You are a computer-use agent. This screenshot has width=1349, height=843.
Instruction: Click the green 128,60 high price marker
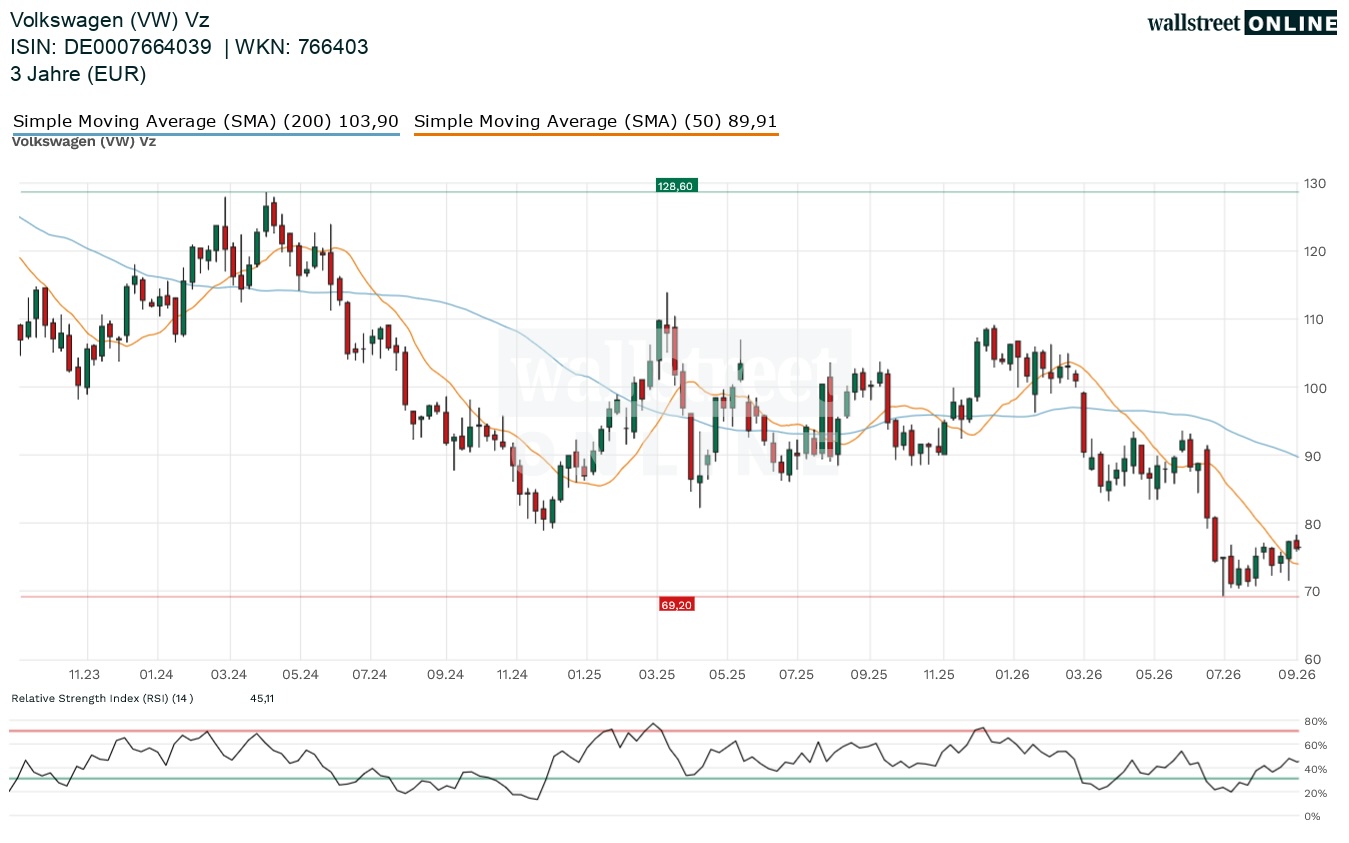(675, 185)
